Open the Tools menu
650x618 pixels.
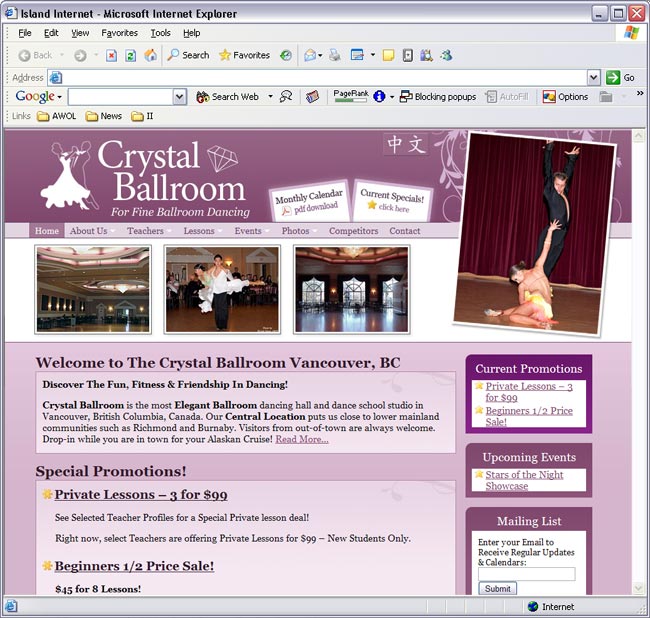(160, 33)
